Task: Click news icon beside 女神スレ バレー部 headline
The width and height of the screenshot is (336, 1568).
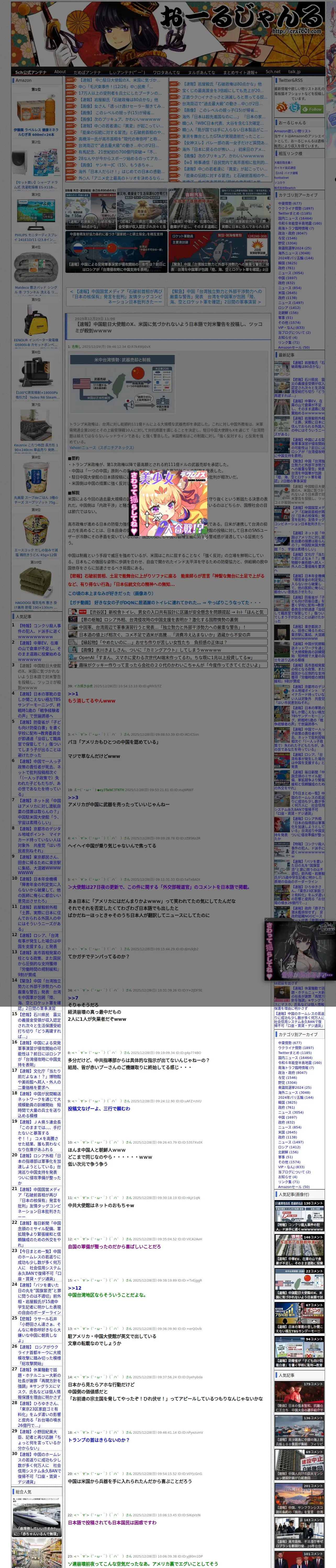Action: [175, 143]
